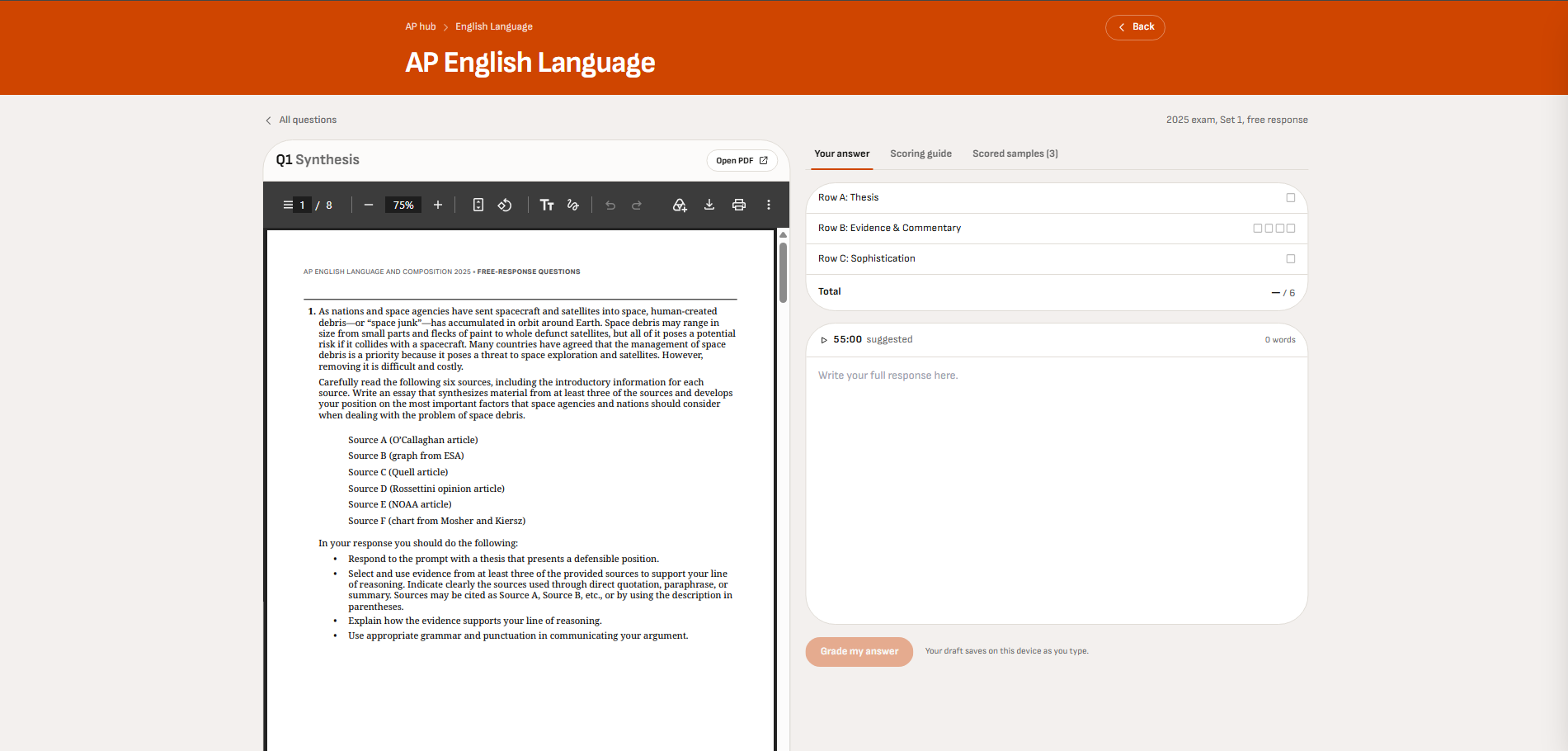Return to All questions list
The height and width of the screenshot is (751, 1568).
(301, 120)
